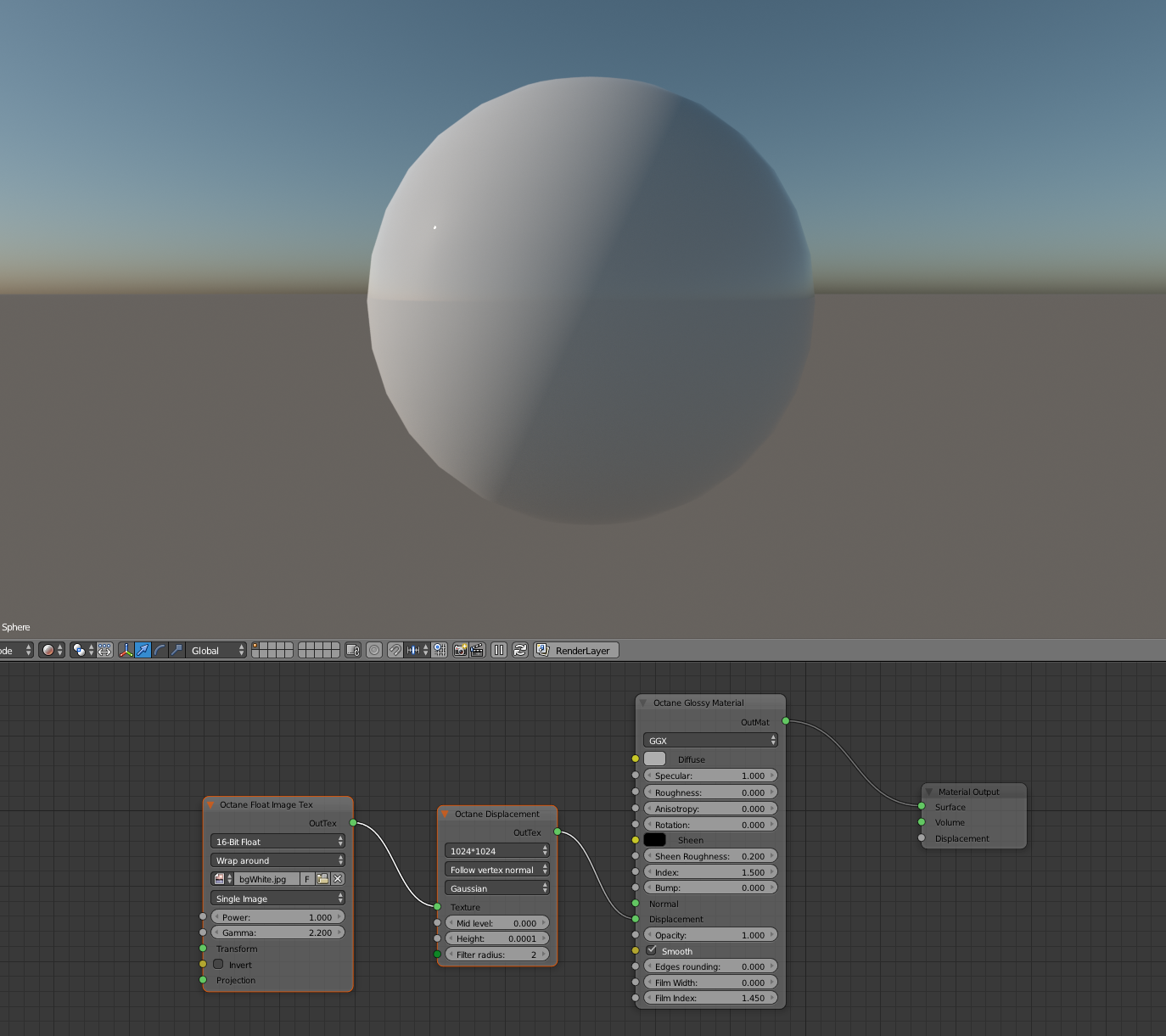The height and width of the screenshot is (1036, 1166).
Task: Click the Height value field
Action: [x=497, y=938]
